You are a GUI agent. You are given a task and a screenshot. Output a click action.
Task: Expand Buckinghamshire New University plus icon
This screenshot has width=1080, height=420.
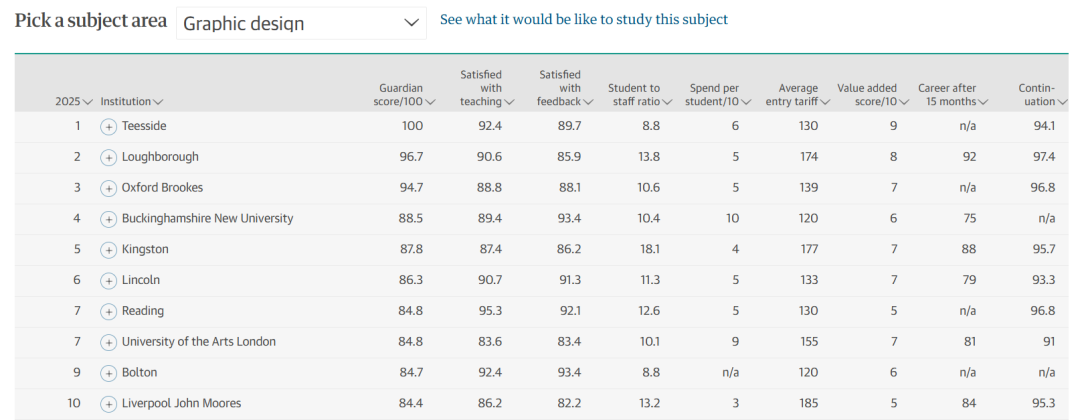[x=108, y=219]
